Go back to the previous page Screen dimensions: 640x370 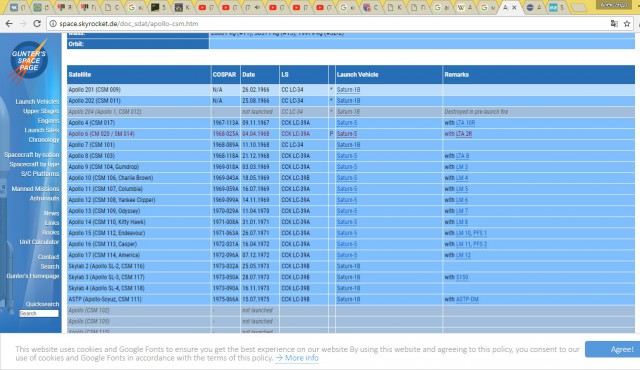[x=9, y=24]
